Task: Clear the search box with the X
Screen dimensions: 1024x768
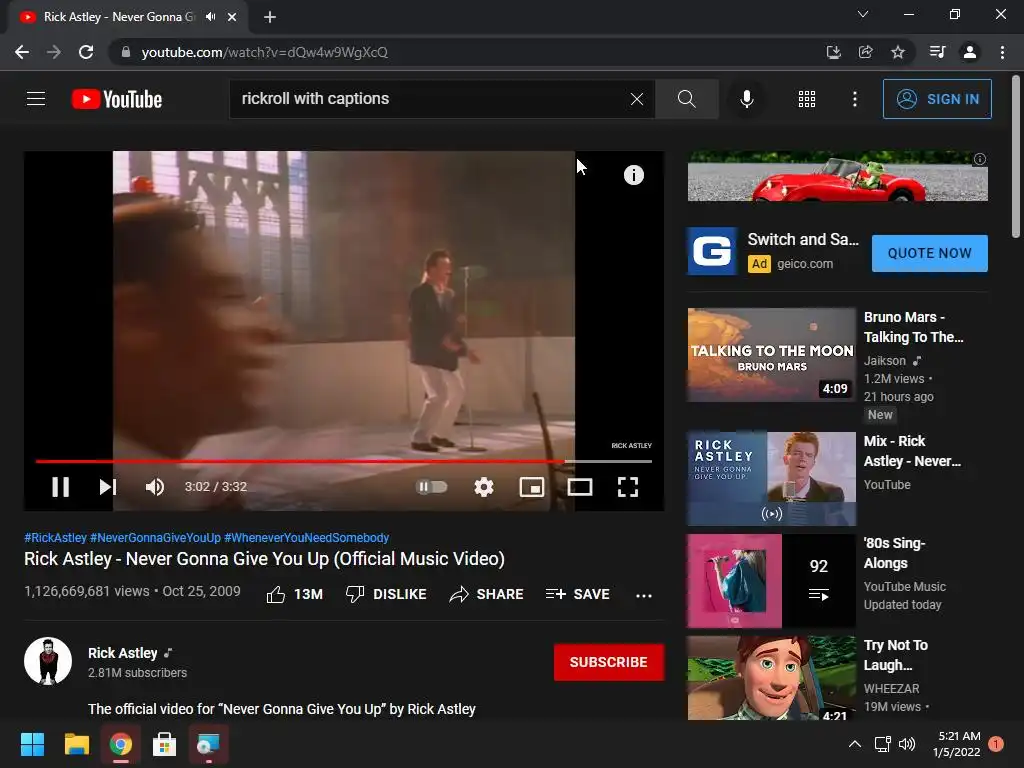Action: [x=637, y=99]
